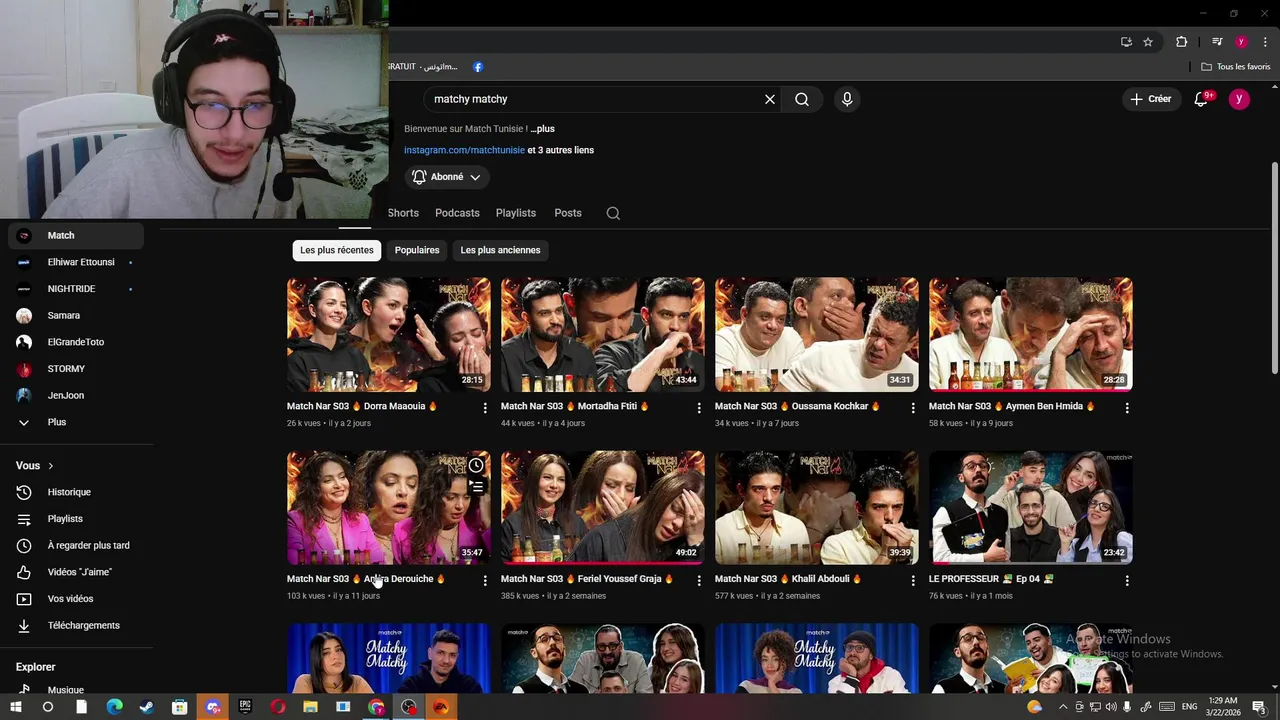Click the channel search magnifier beside Posts

613,213
